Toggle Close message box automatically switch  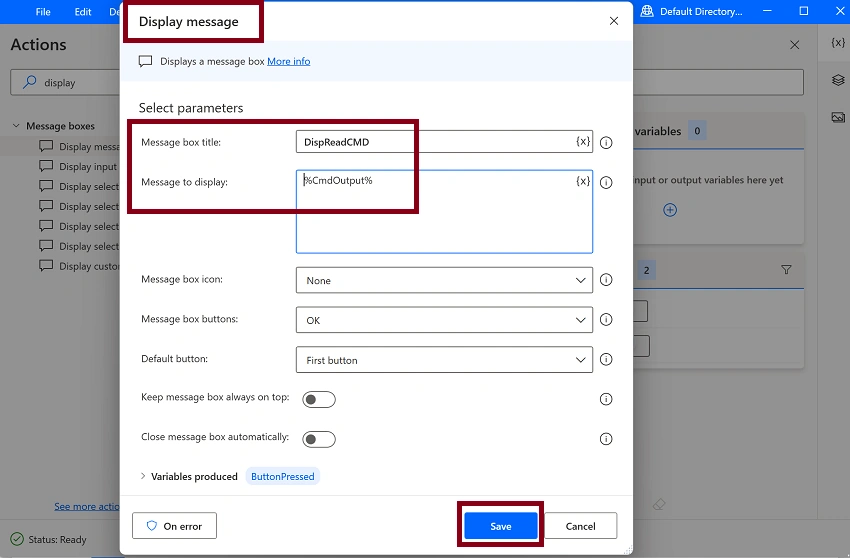click(319, 439)
